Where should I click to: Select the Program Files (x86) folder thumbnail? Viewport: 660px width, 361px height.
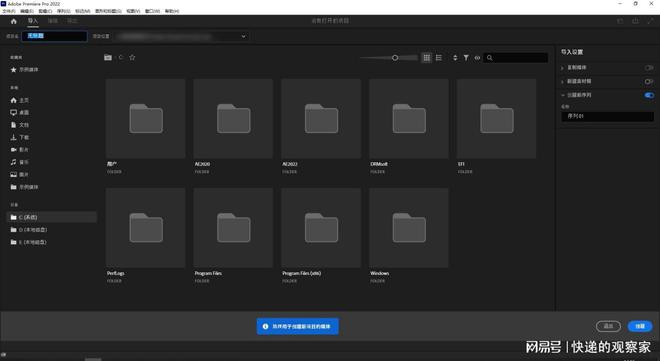[321, 228]
